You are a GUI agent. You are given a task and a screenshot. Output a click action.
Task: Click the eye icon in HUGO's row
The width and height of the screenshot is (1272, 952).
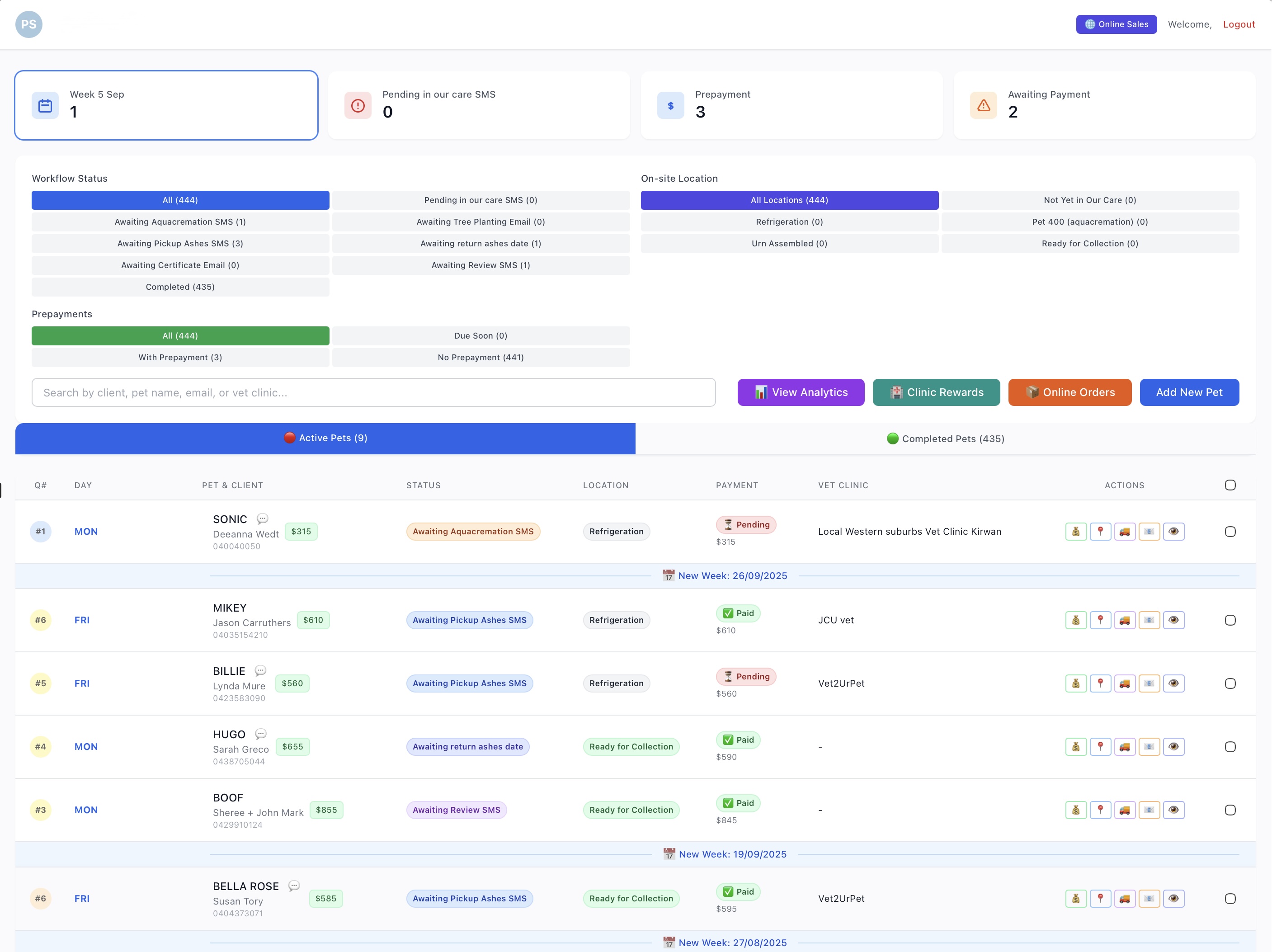(1173, 747)
